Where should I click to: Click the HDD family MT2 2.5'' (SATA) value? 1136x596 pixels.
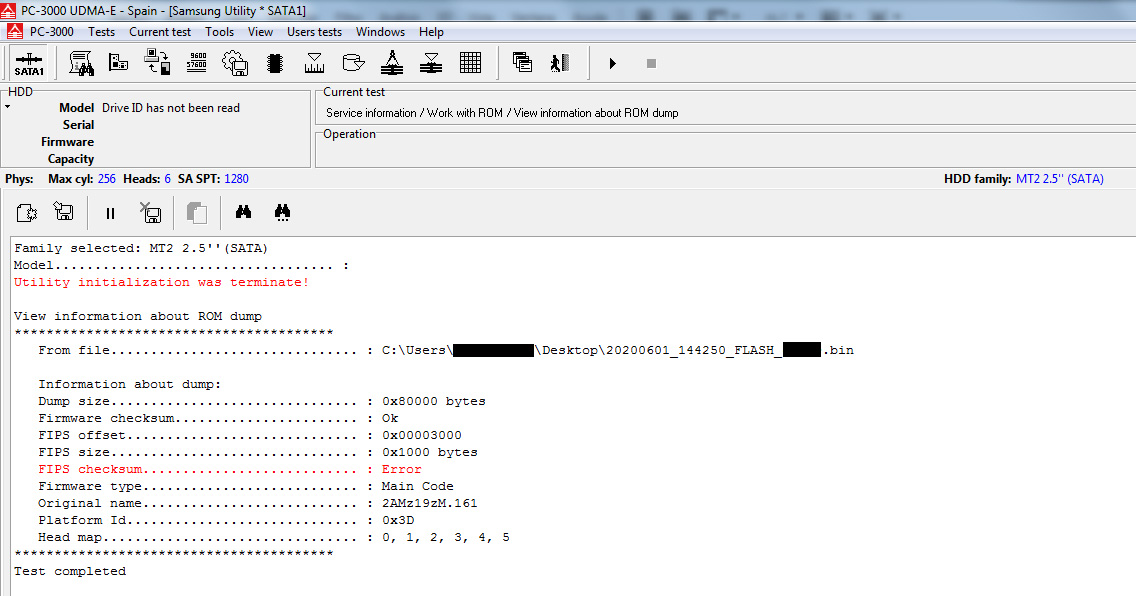tap(1059, 179)
